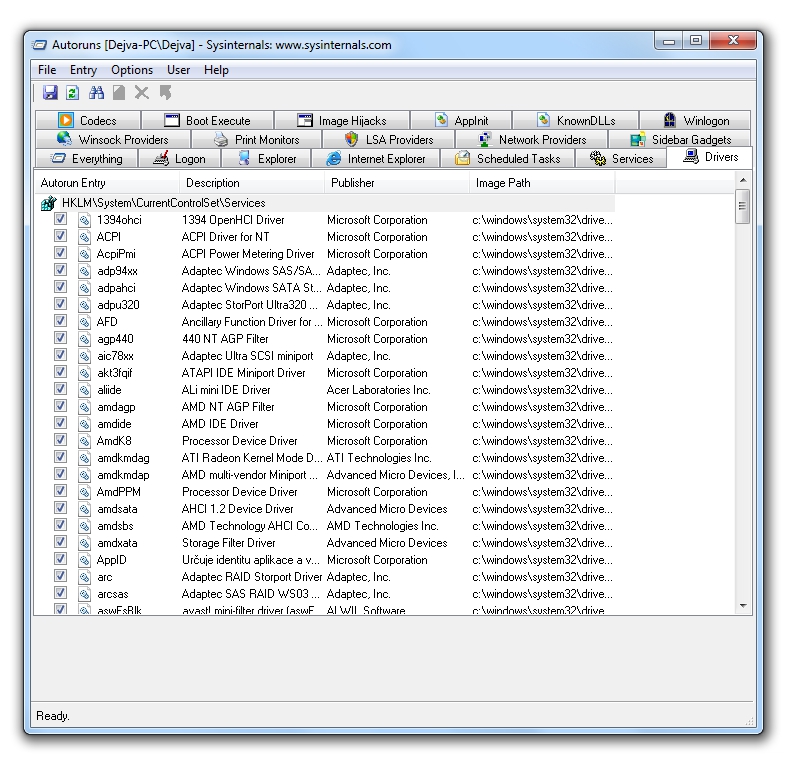This screenshot has height=771, width=807.
Task: Click the Properties toolbar icon
Action: point(119,93)
